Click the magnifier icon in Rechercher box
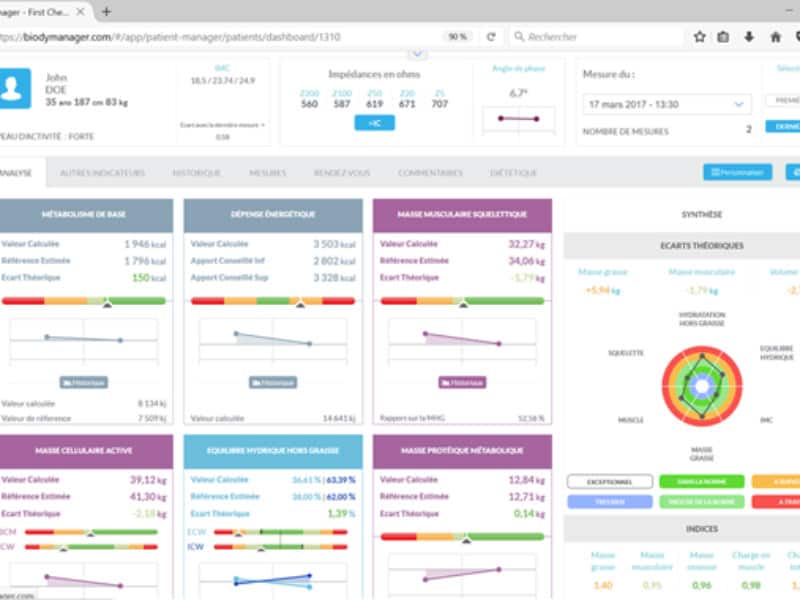 point(518,37)
